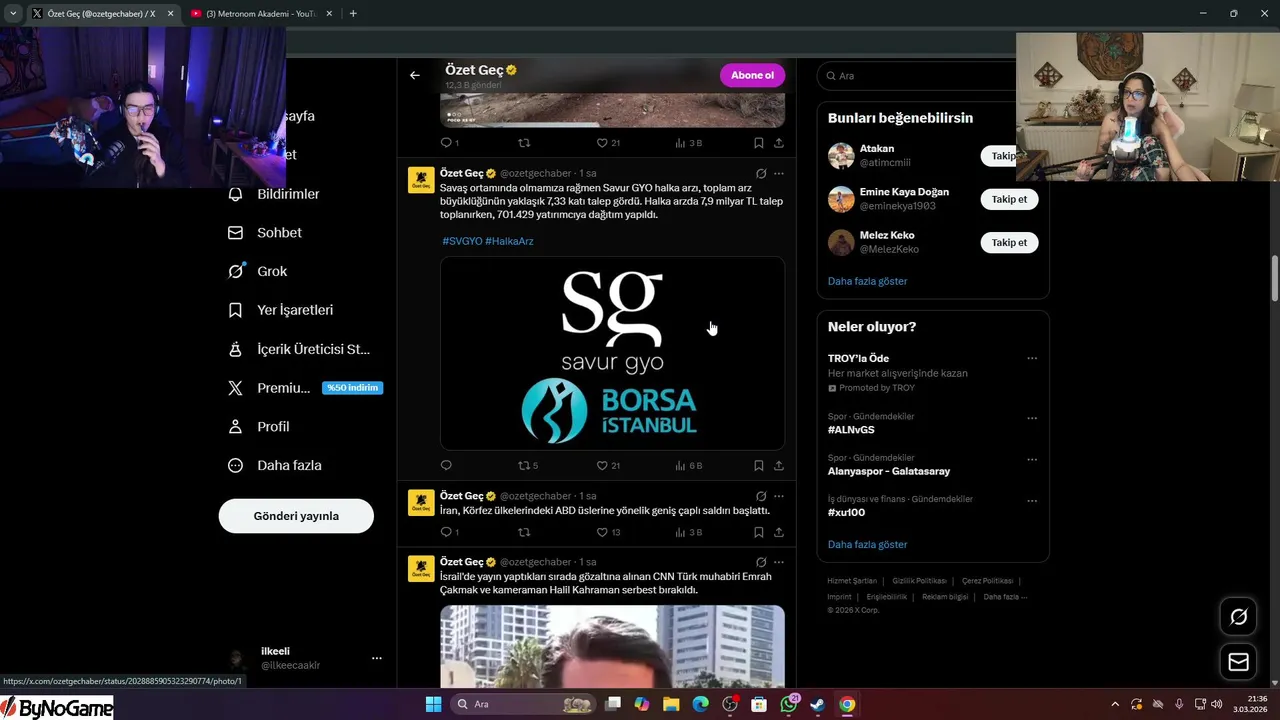The image size is (1280, 720).
Task: Open the #xu100 trending topic
Action: (846, 512)
